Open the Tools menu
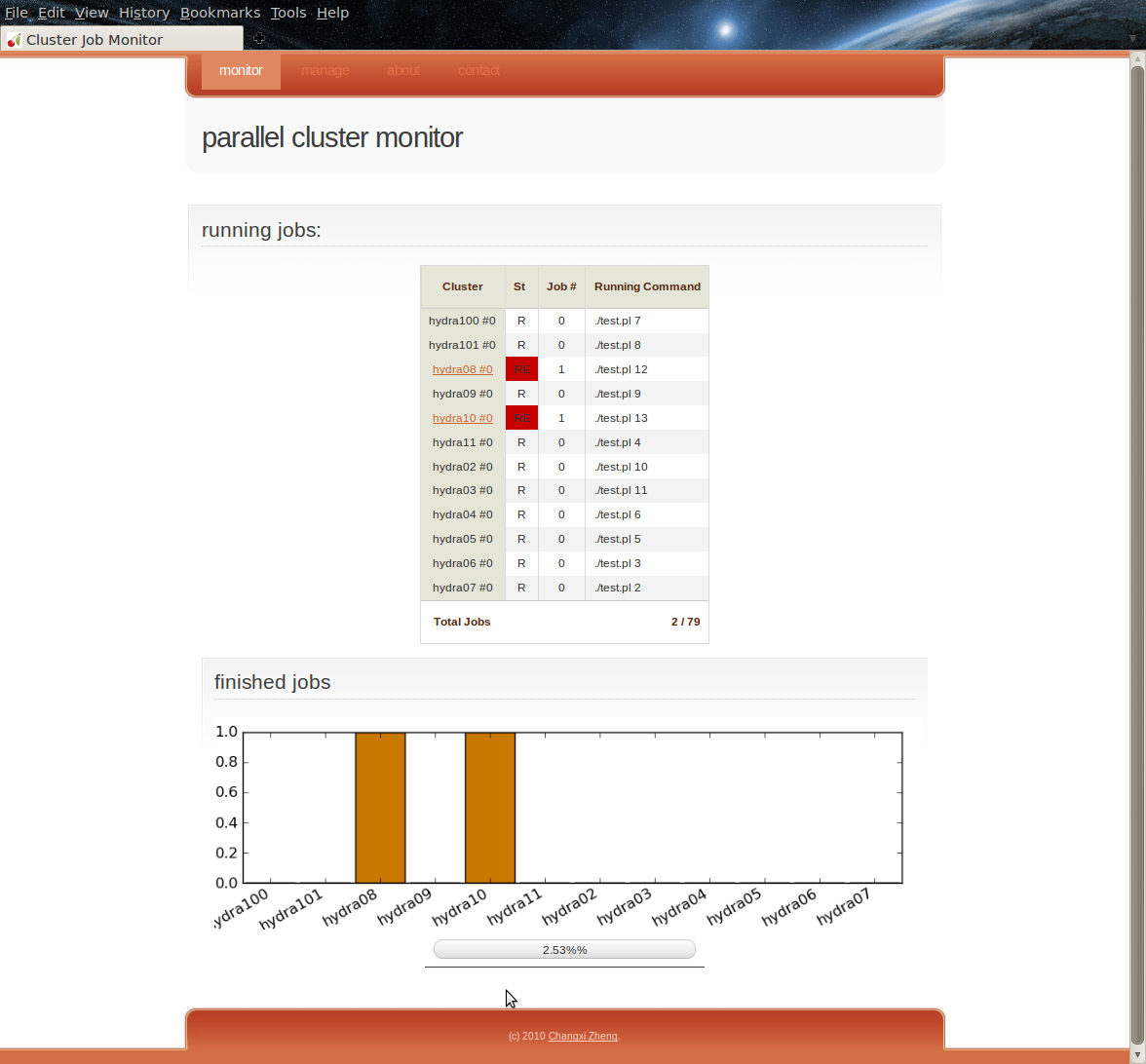Image resolution: width=1146 pixels, height=1064 pixels. [x=288, y=13]
